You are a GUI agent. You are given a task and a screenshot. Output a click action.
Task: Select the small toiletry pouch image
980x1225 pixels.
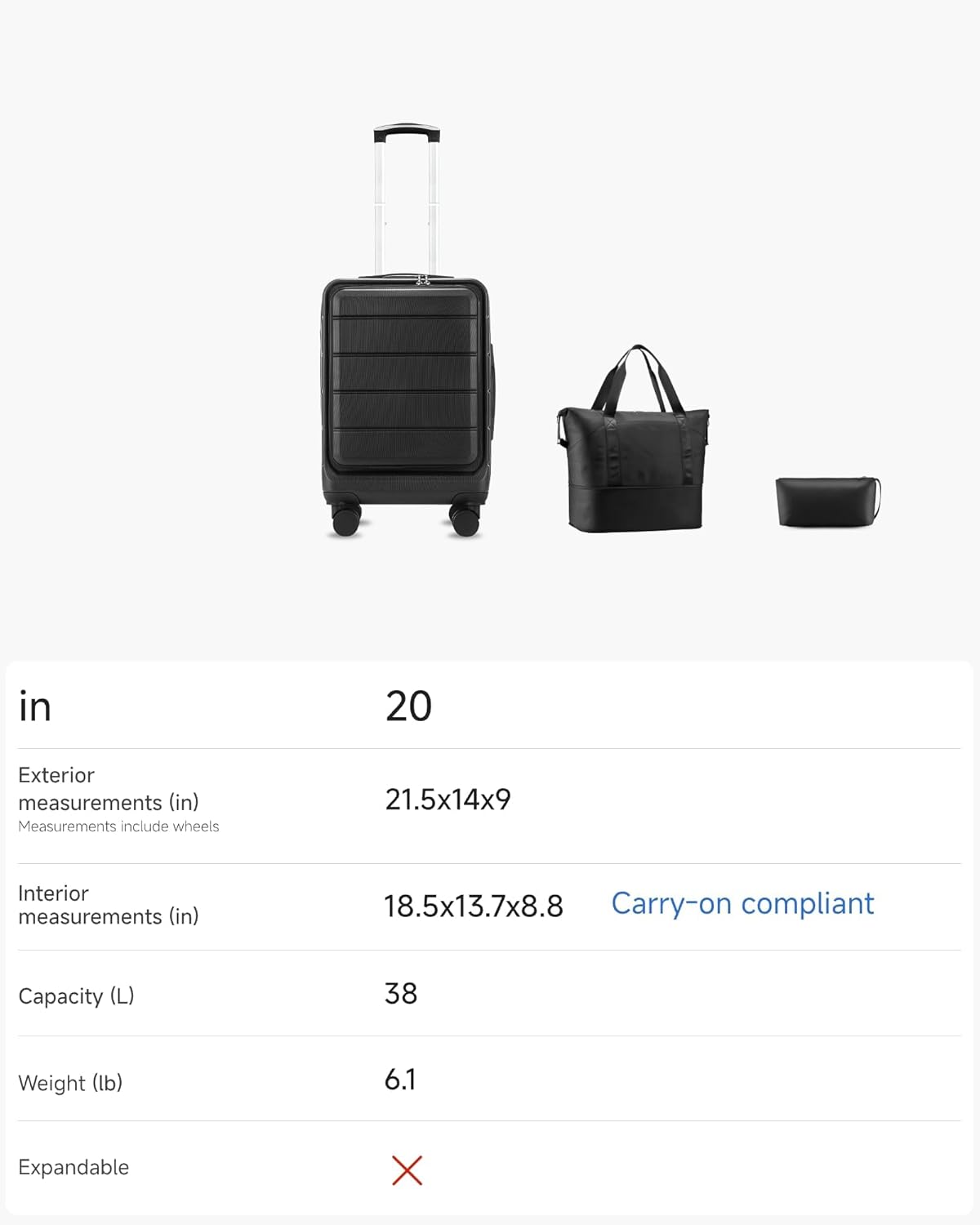[827, 501]
